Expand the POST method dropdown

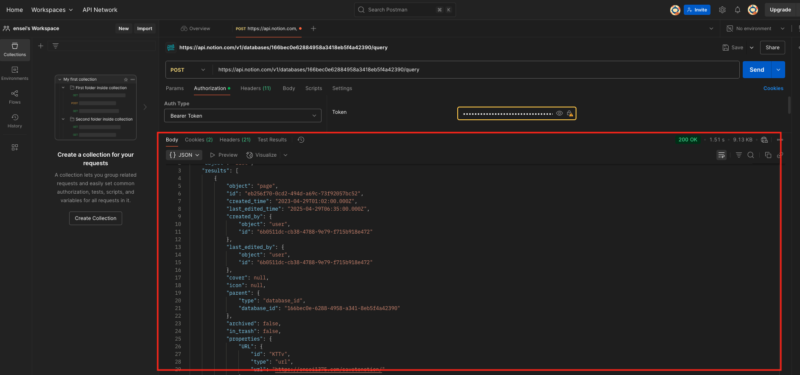(x=188, y=70)
